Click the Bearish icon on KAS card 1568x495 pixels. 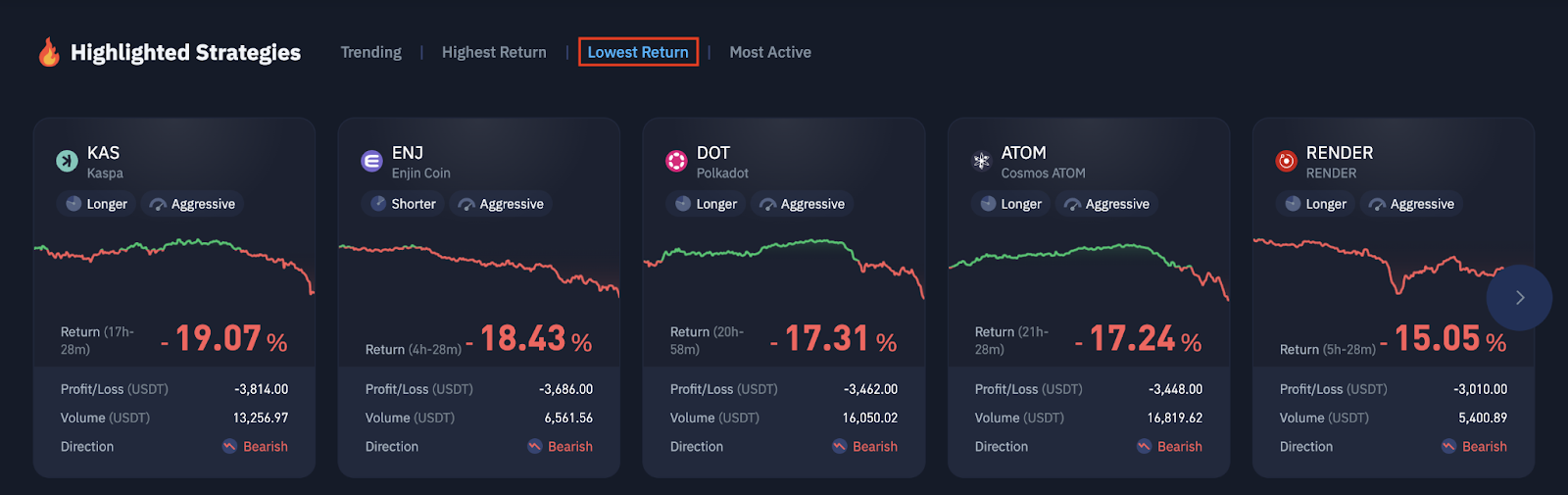[229, 446]
